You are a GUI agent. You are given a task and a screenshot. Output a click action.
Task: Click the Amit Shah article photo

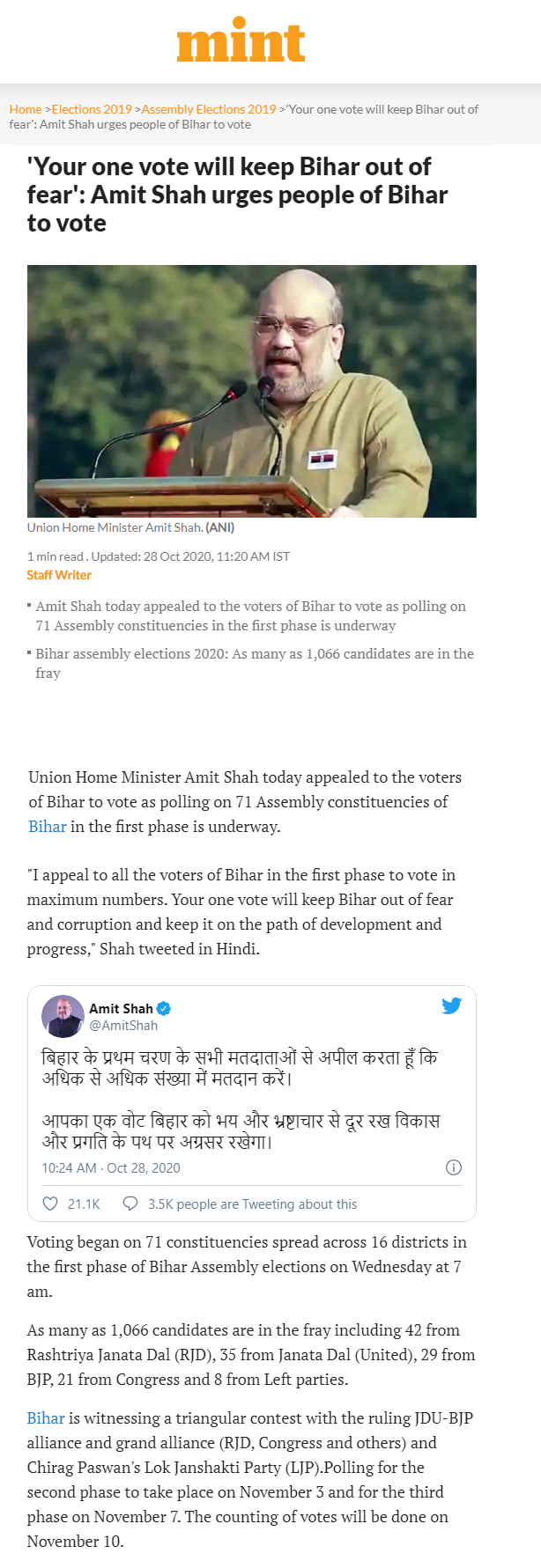pyautogui.click(x=251, y=391)
